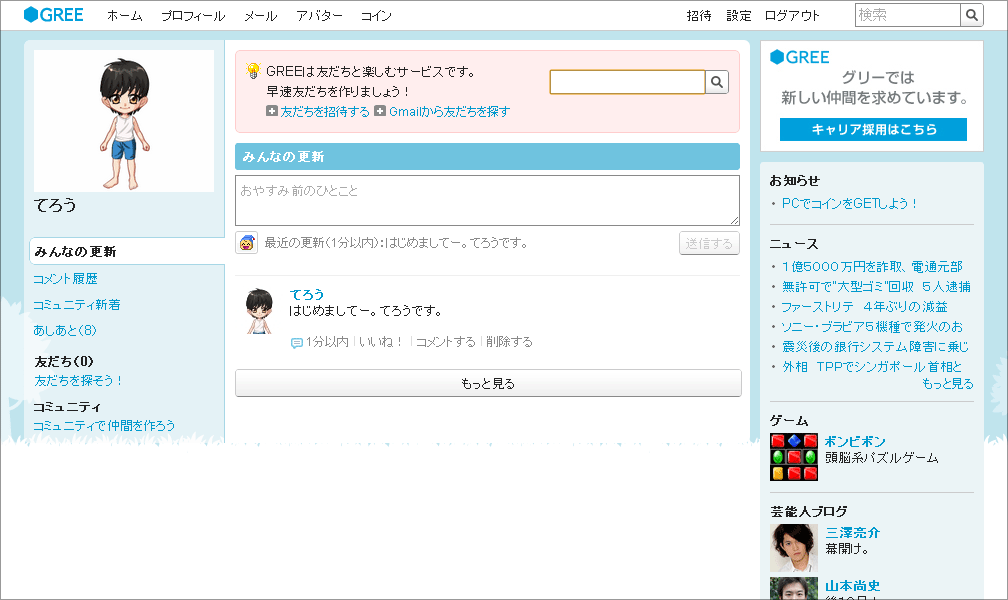The width and height of the screenshot is (1008, 600).
Task: Open the ボンビボン game link
Action: click(x=855, y=441)
